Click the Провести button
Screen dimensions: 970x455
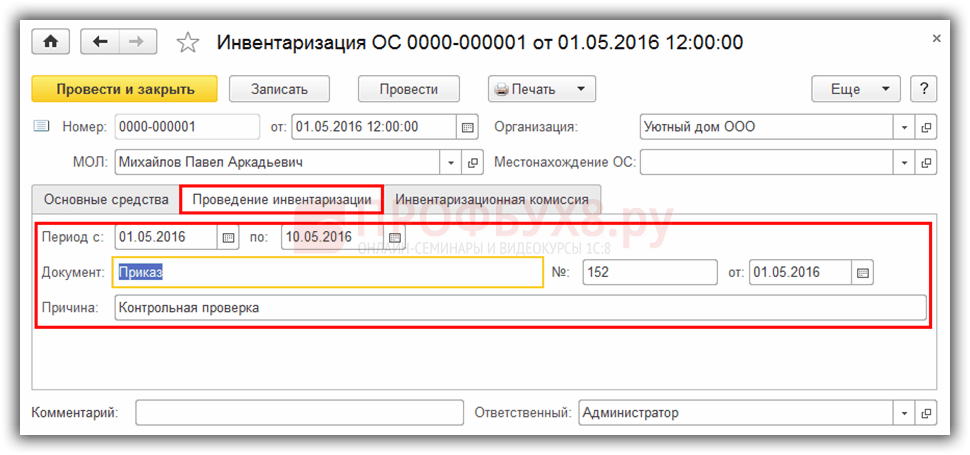pos(408,89)
